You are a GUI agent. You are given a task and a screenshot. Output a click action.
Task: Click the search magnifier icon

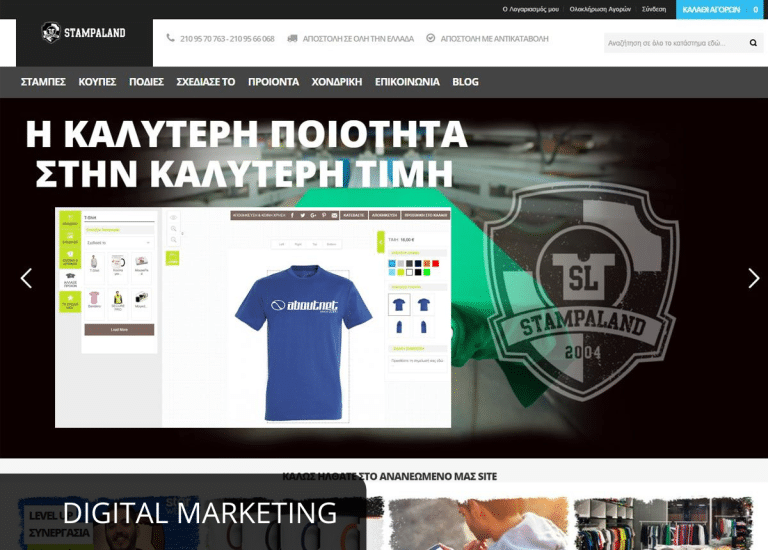[x=753, y=43]
